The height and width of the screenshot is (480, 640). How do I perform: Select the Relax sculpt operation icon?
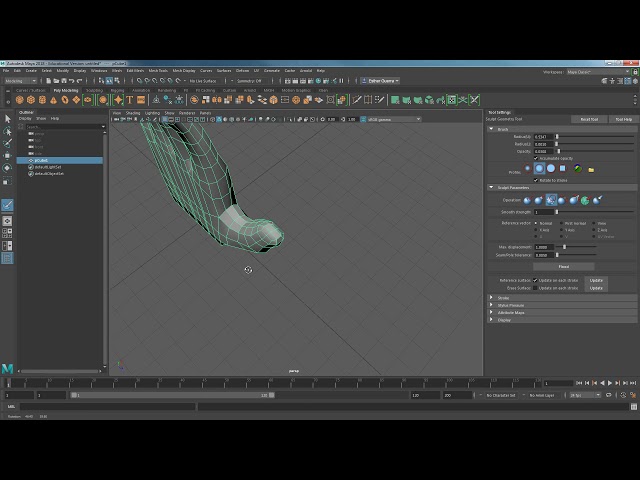562,200
